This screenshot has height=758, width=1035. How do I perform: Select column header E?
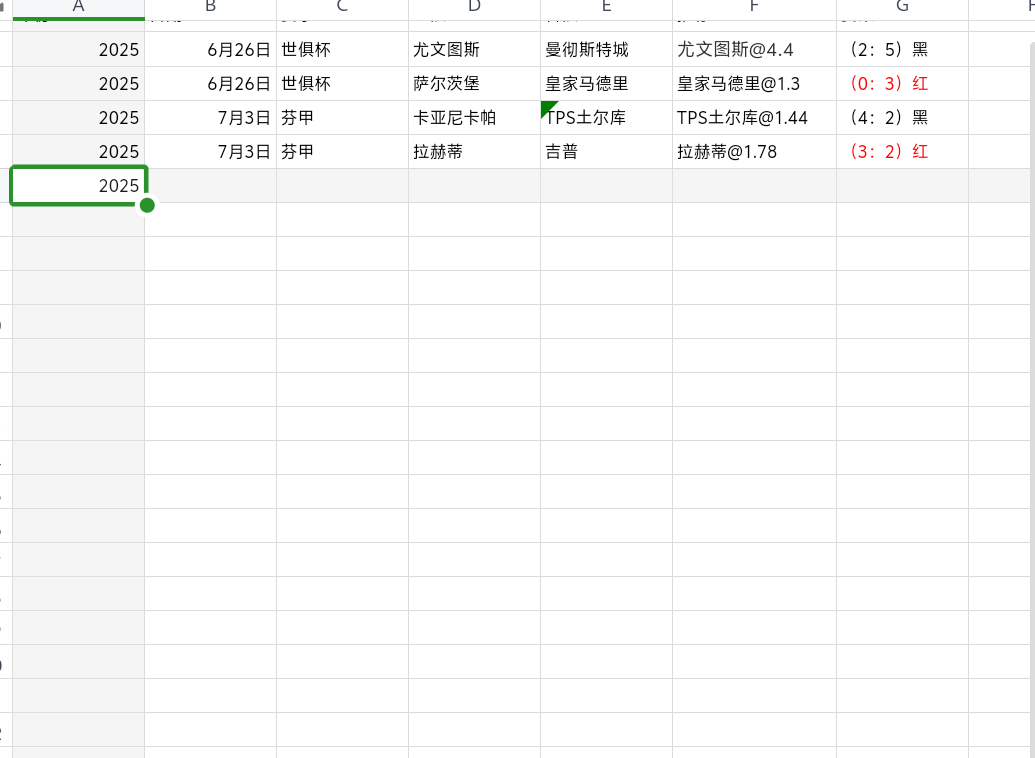click(x=605, y=7)
